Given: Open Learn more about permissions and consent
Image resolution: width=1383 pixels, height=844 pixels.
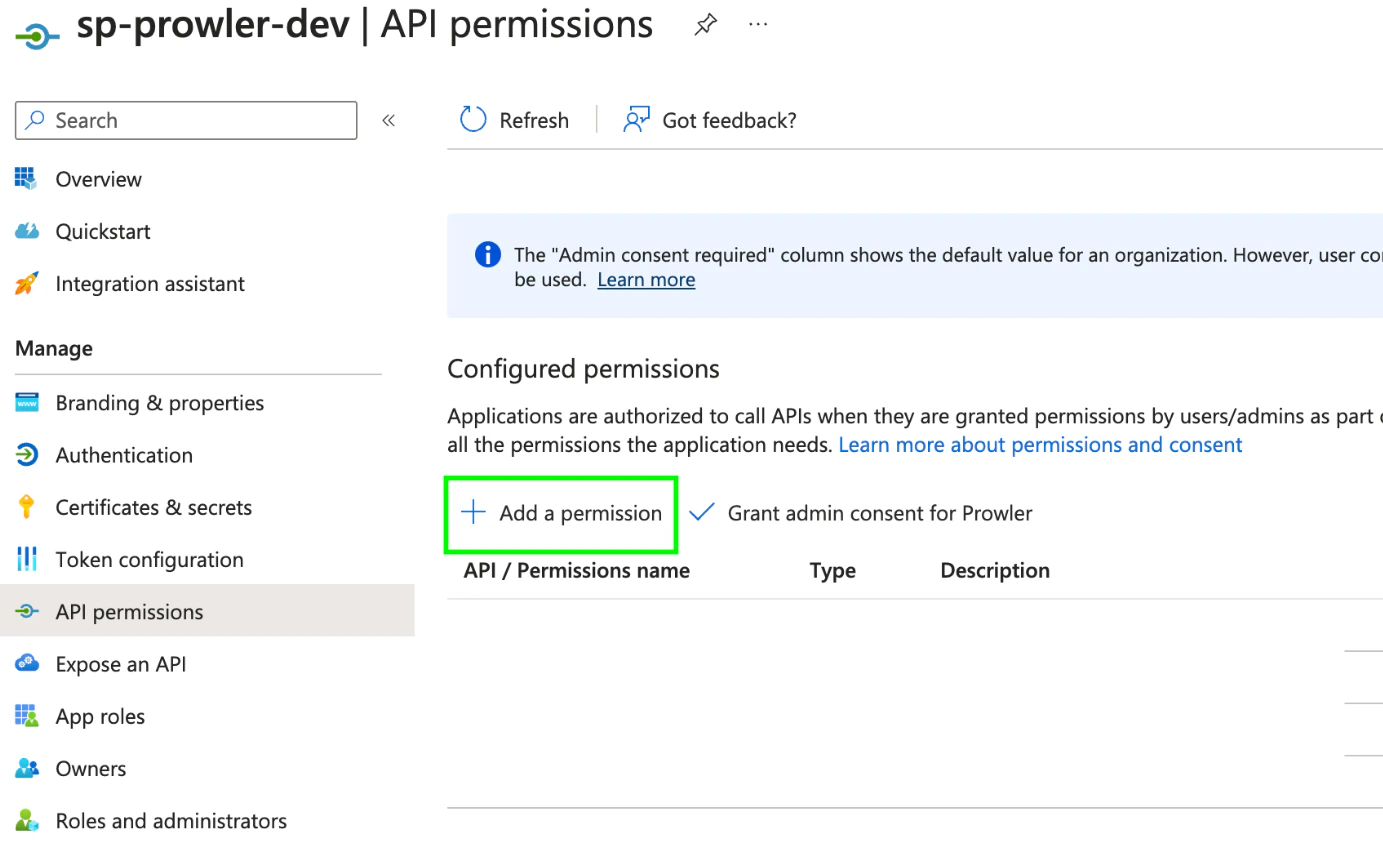Looking at the screenshot, I should 1040,444.
